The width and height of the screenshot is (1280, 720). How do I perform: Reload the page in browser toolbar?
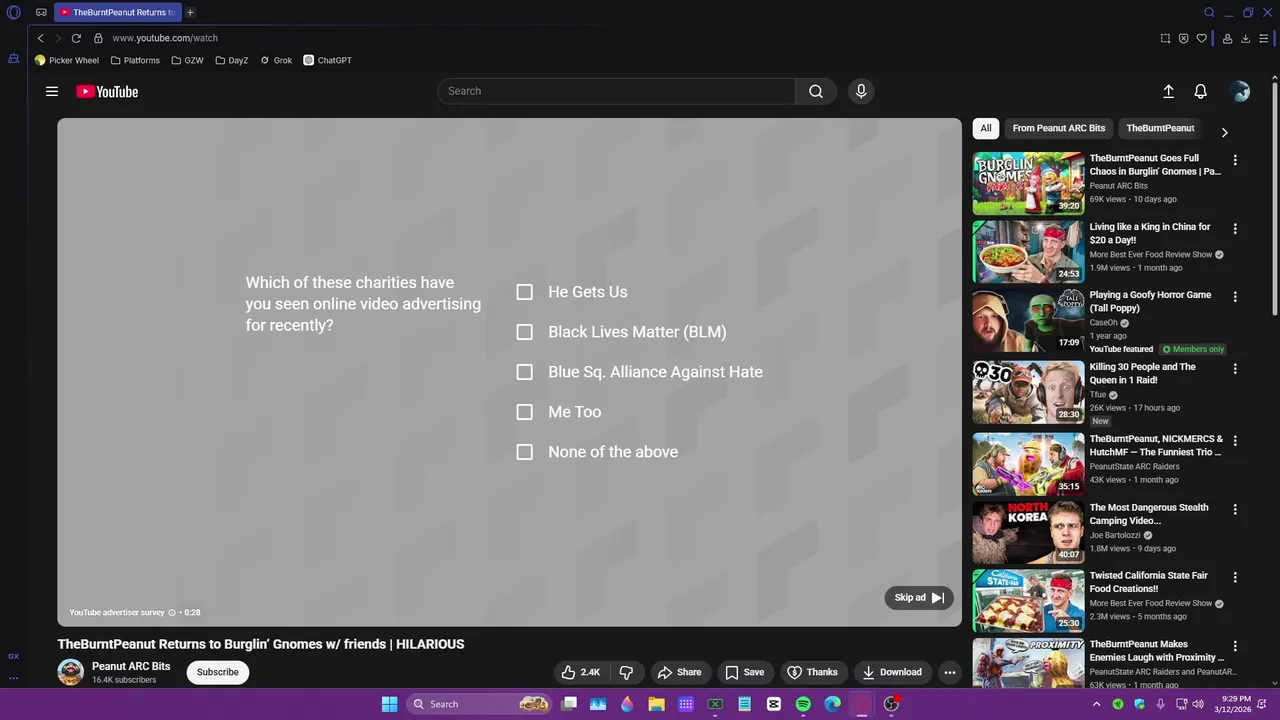click(76, 38)
